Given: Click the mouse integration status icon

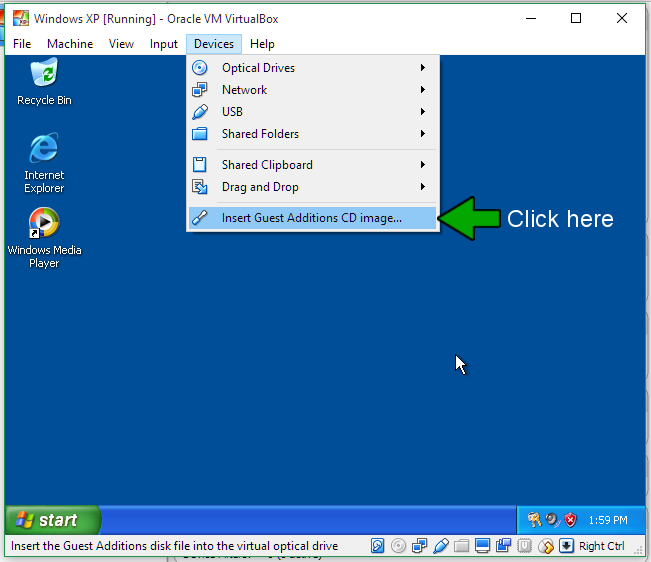Looking at the screenshot, I should click(546, 546).
